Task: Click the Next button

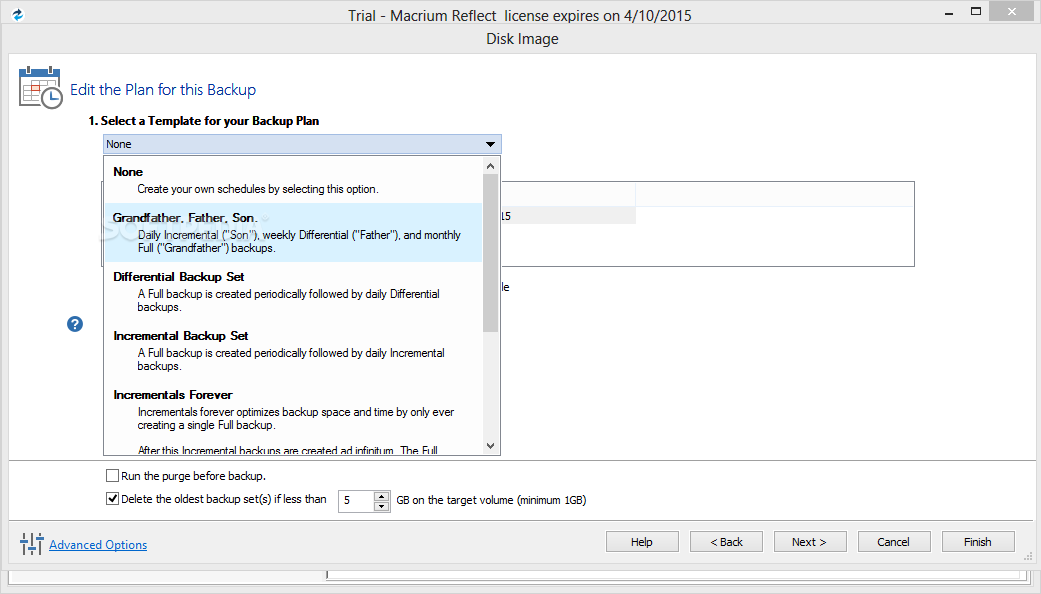Action: 810,542
